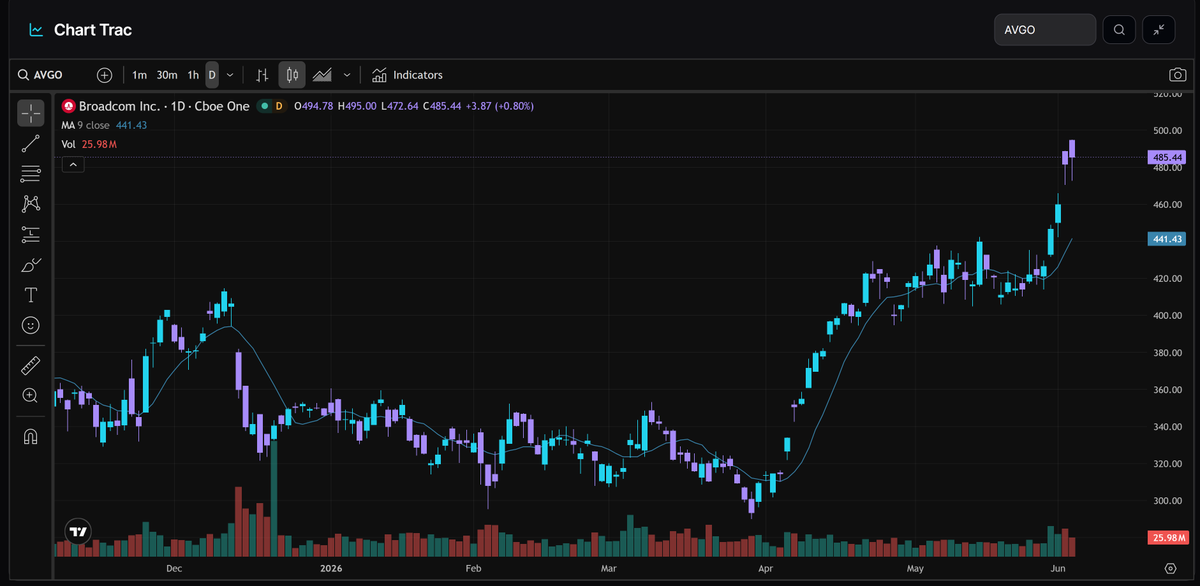Click the Feb date label
This screenshot has height=586, width=1200.
(x=474, y=567)
